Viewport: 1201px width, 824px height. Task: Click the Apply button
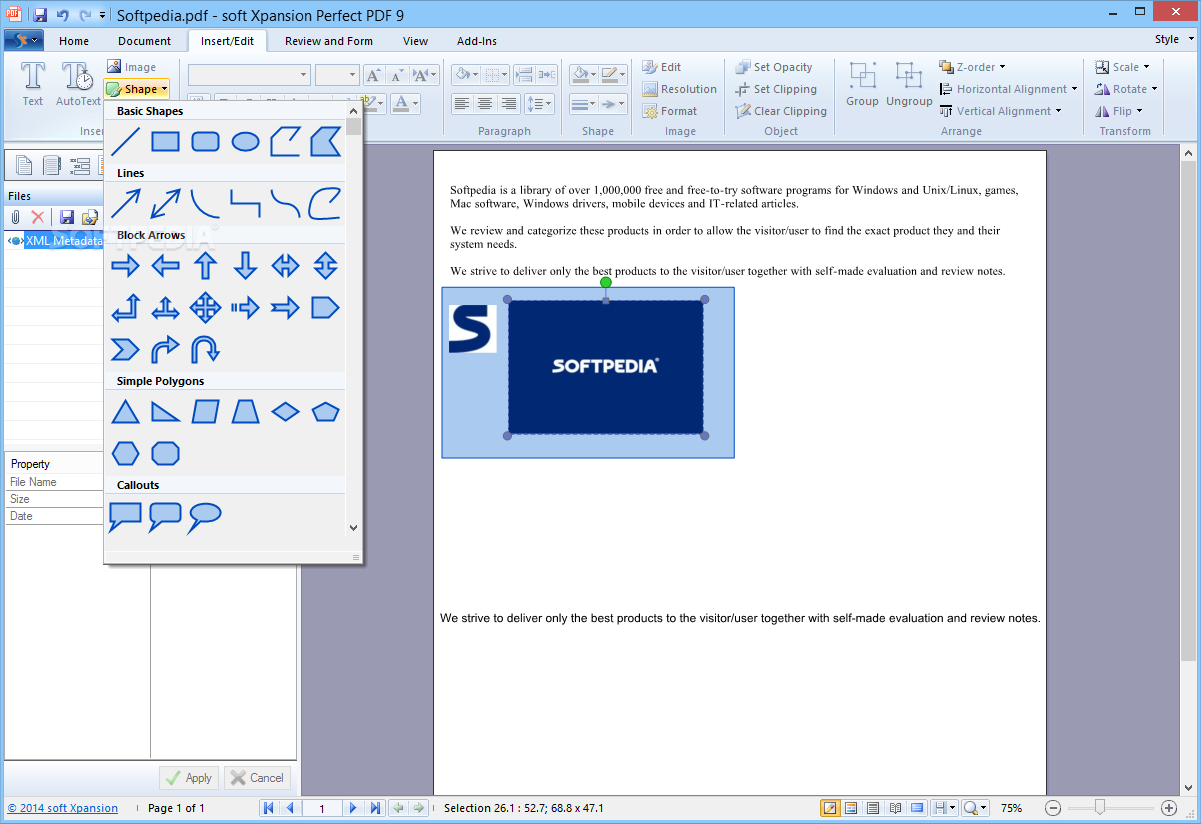pos(189,778)
